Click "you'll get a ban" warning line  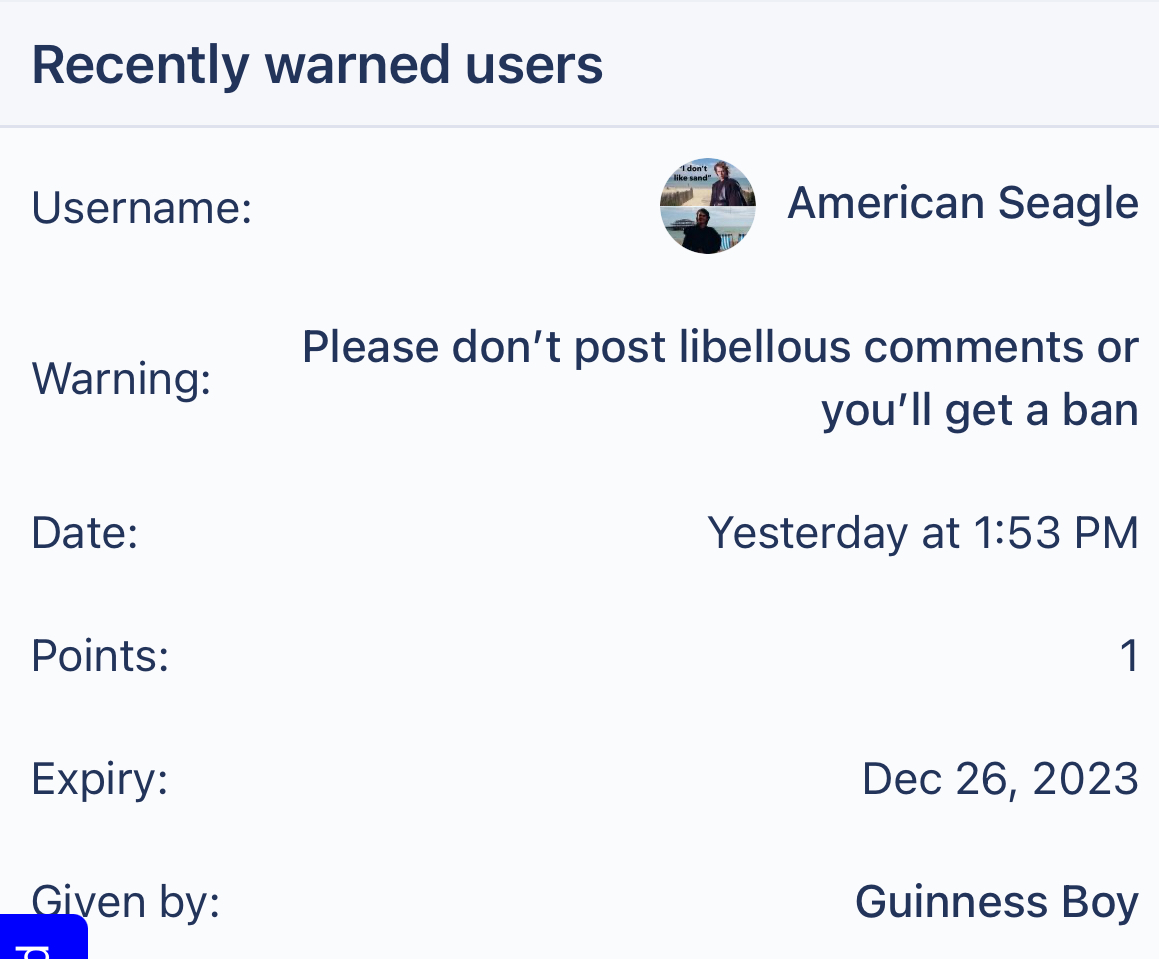pos(980,410)
